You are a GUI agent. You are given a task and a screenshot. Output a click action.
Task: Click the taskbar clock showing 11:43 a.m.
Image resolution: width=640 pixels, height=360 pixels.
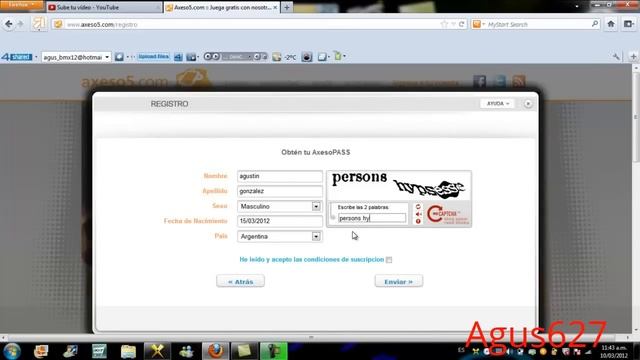(613, 351)
